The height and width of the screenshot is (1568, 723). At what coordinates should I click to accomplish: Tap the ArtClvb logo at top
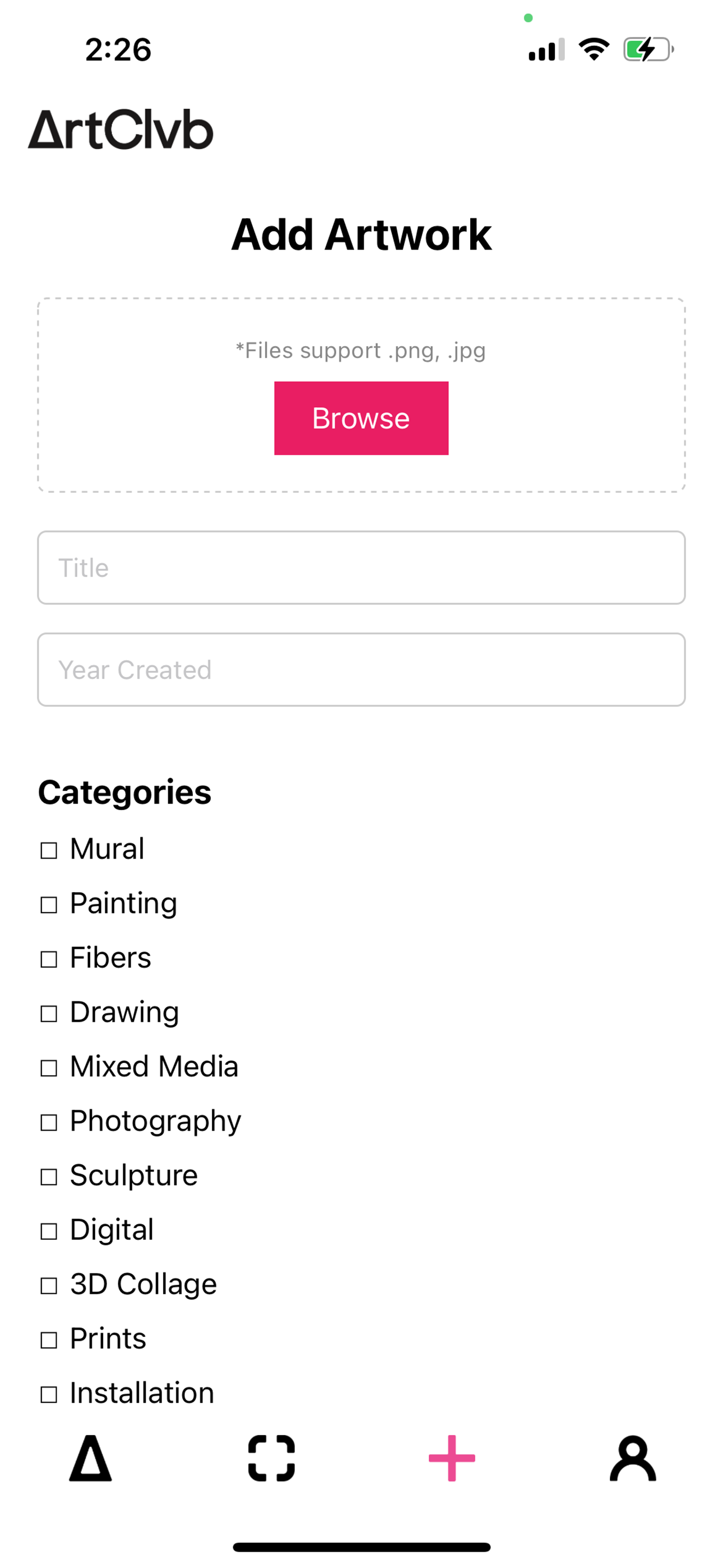click(x=121, y=130)
